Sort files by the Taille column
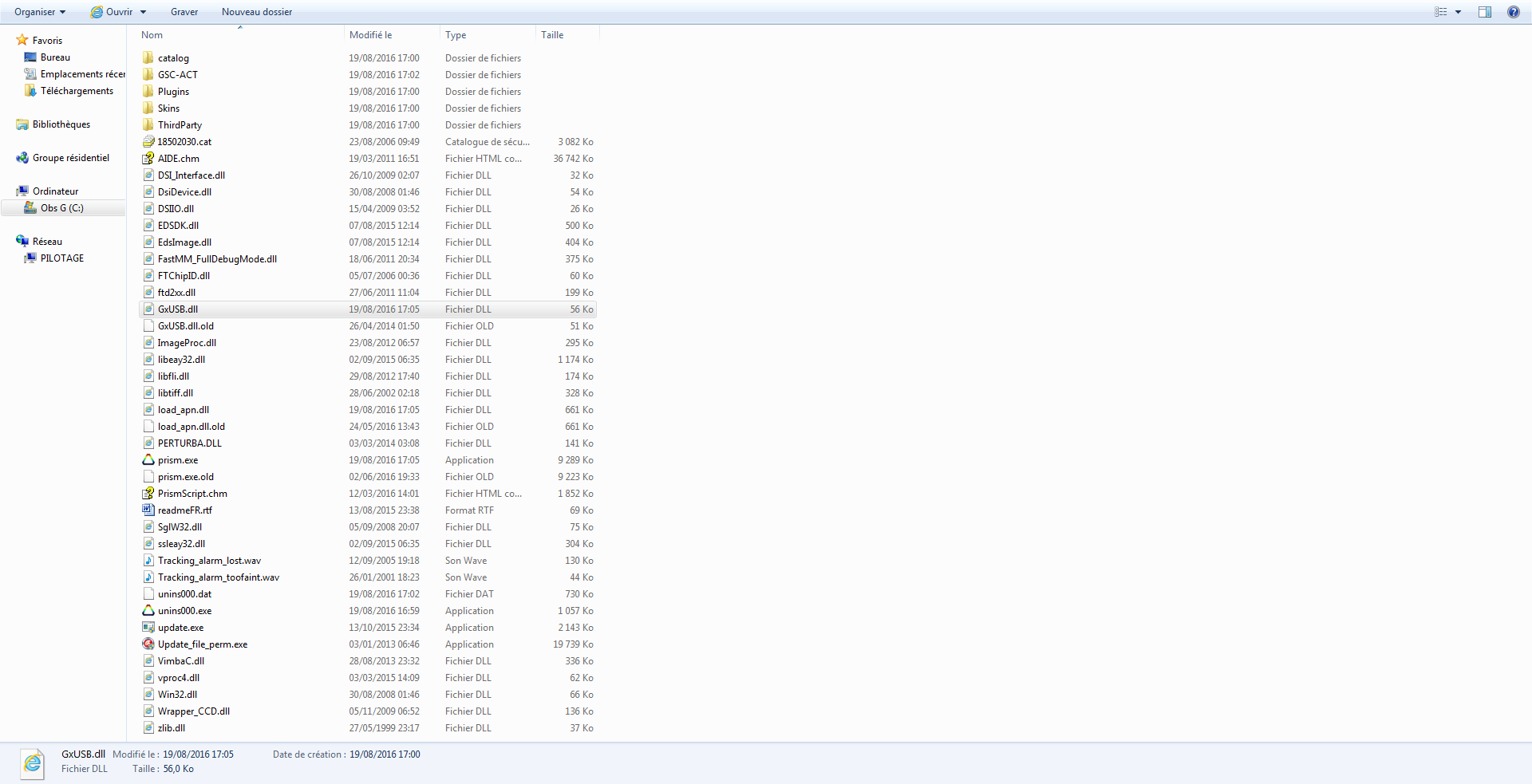This screenshot has width=1532, height=784. [552, 35]
